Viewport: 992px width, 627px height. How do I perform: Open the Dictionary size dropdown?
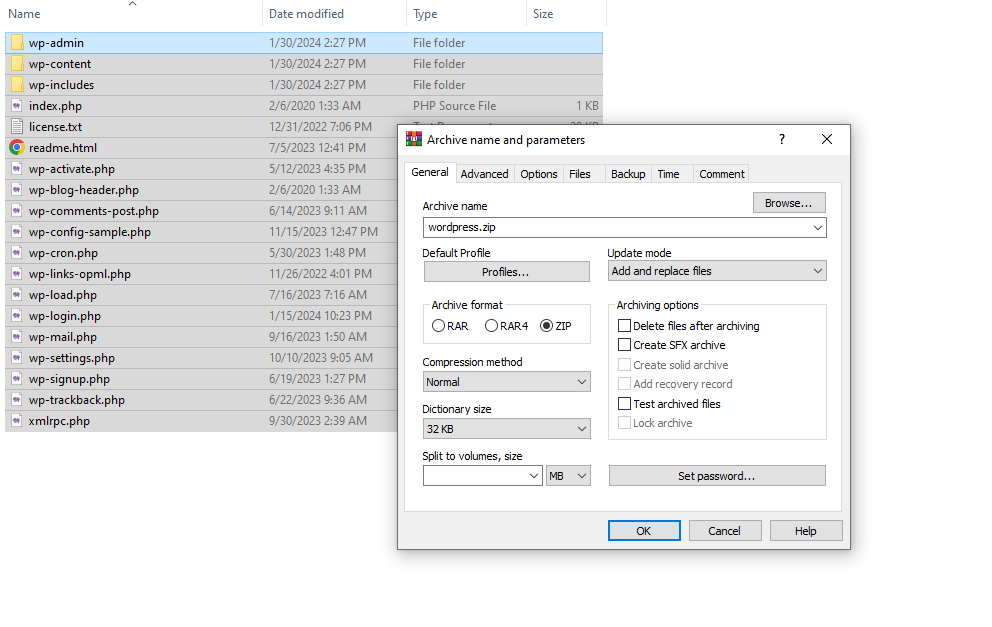click(582, 429)
